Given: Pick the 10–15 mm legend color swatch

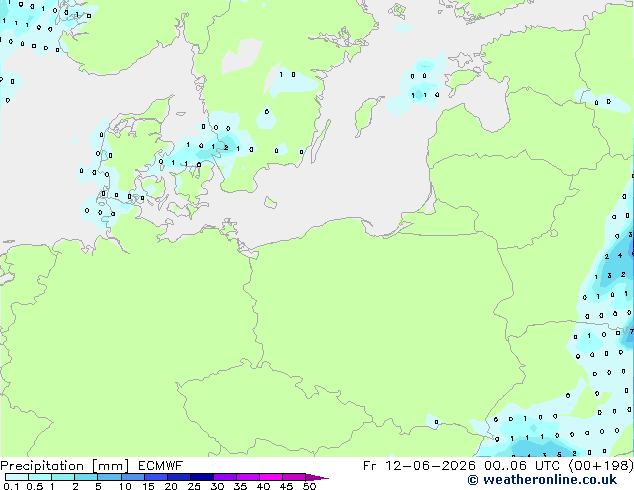Looking at the screenshot, I should click(x=132, y=477).
